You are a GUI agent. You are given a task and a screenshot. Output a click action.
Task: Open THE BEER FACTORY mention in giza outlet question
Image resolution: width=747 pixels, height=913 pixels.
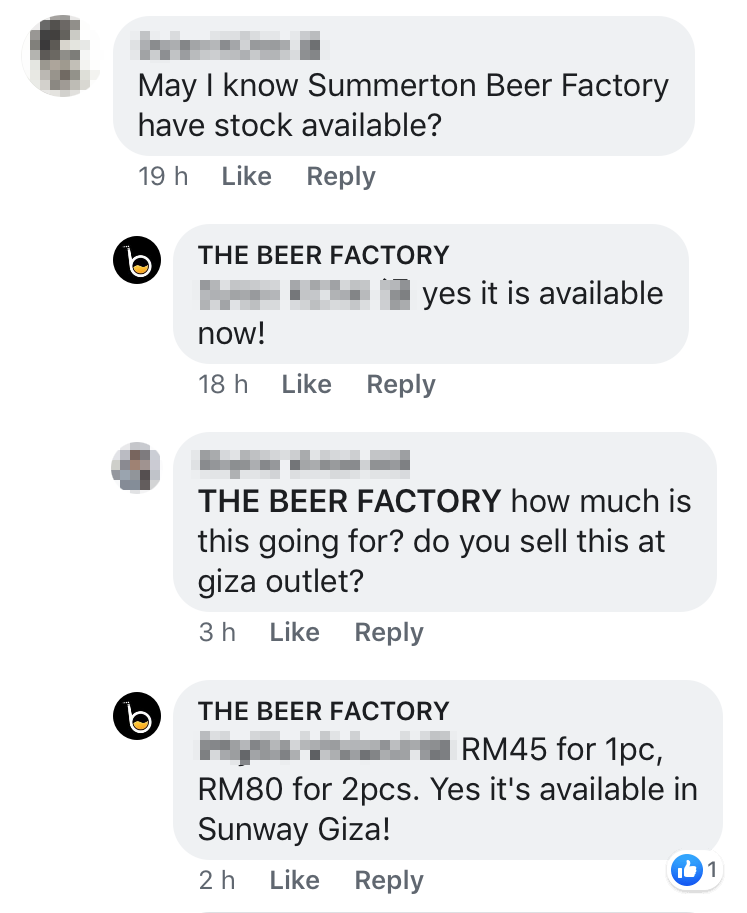pyautogui.click(x=349, y=501)
